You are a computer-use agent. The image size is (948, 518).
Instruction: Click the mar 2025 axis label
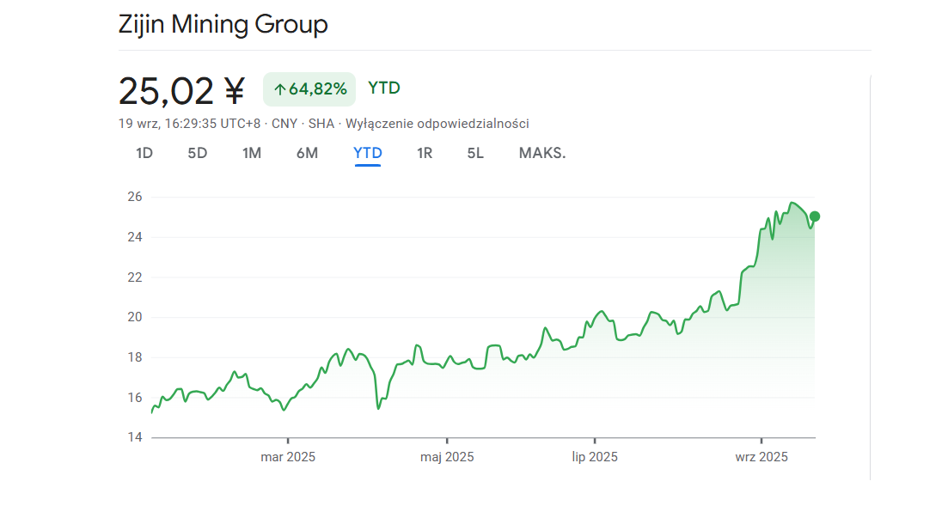(288, 457)
